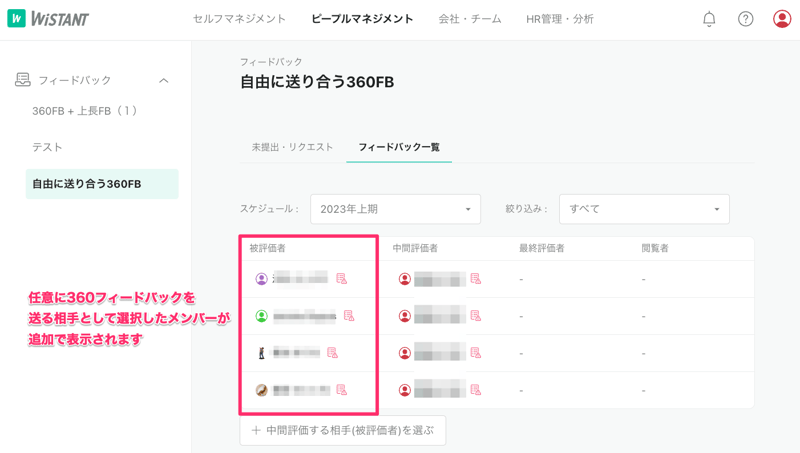Screen dimensions: 800x453
Task: Open the help question mark icon
Action: coord(745,19)
